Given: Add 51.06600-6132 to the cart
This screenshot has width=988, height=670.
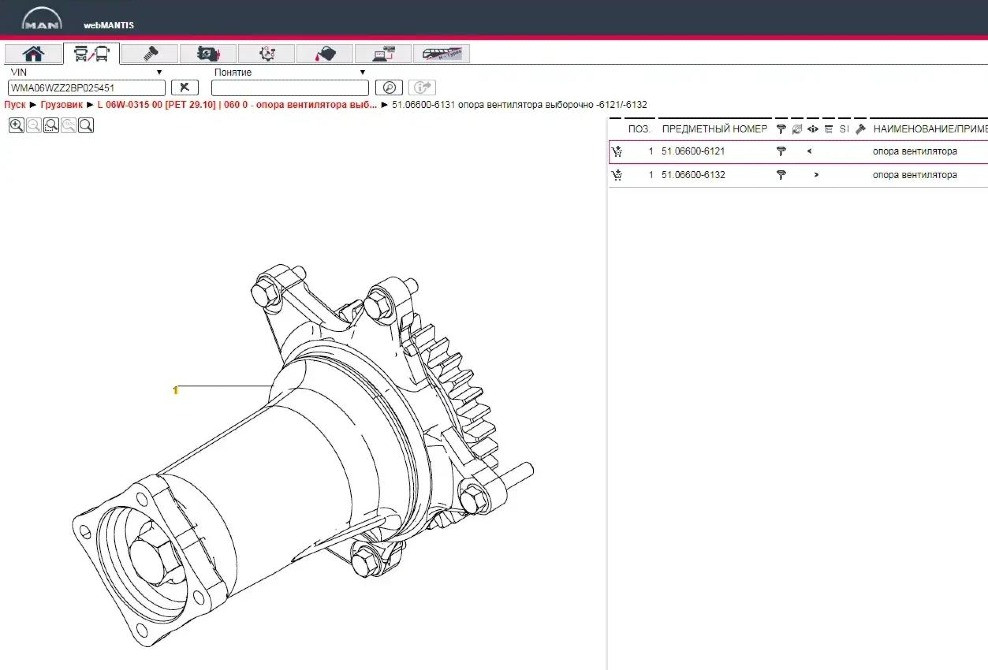Looking at the screenshot, I should (617, 175).
